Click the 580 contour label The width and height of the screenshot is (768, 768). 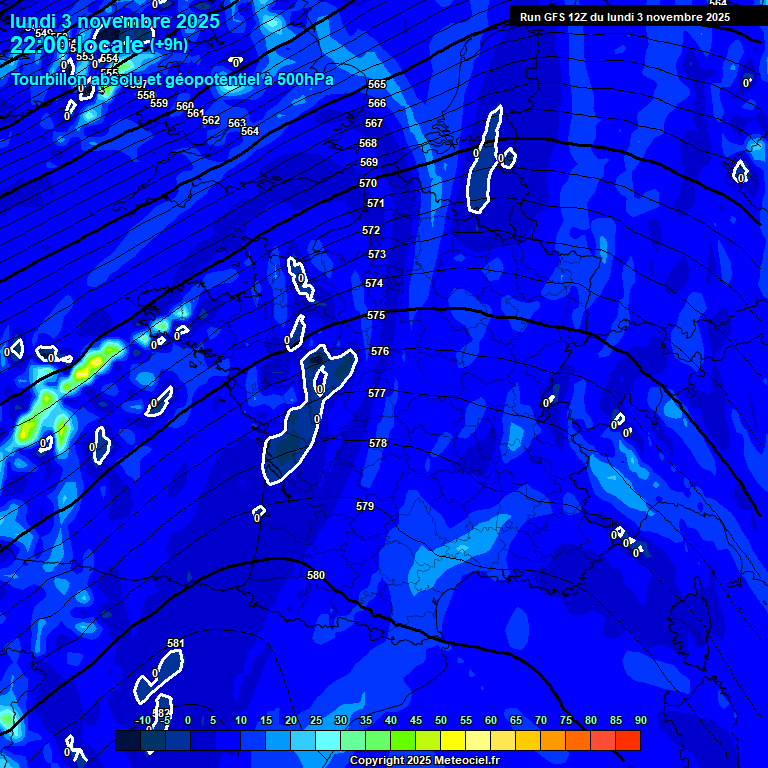(315, 575)
